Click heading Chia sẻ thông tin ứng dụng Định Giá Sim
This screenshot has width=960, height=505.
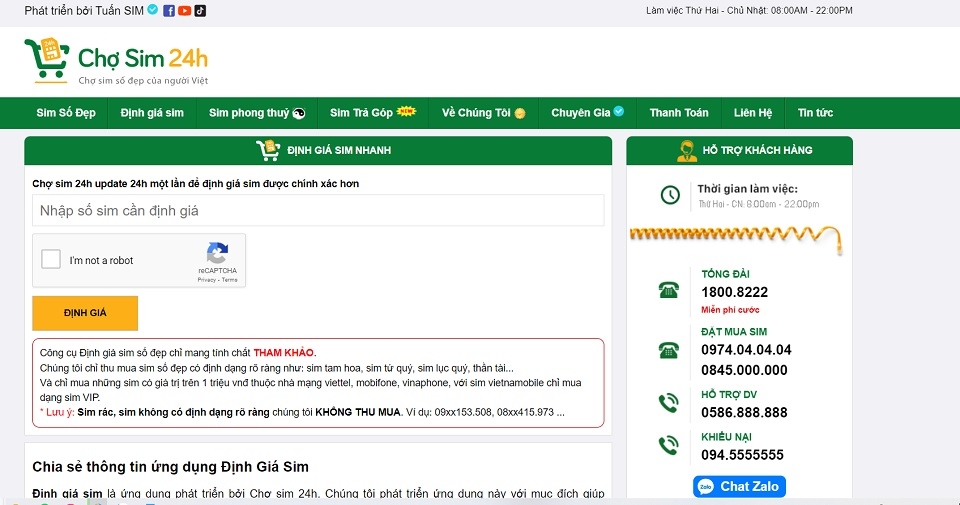(x=170, y=467)
